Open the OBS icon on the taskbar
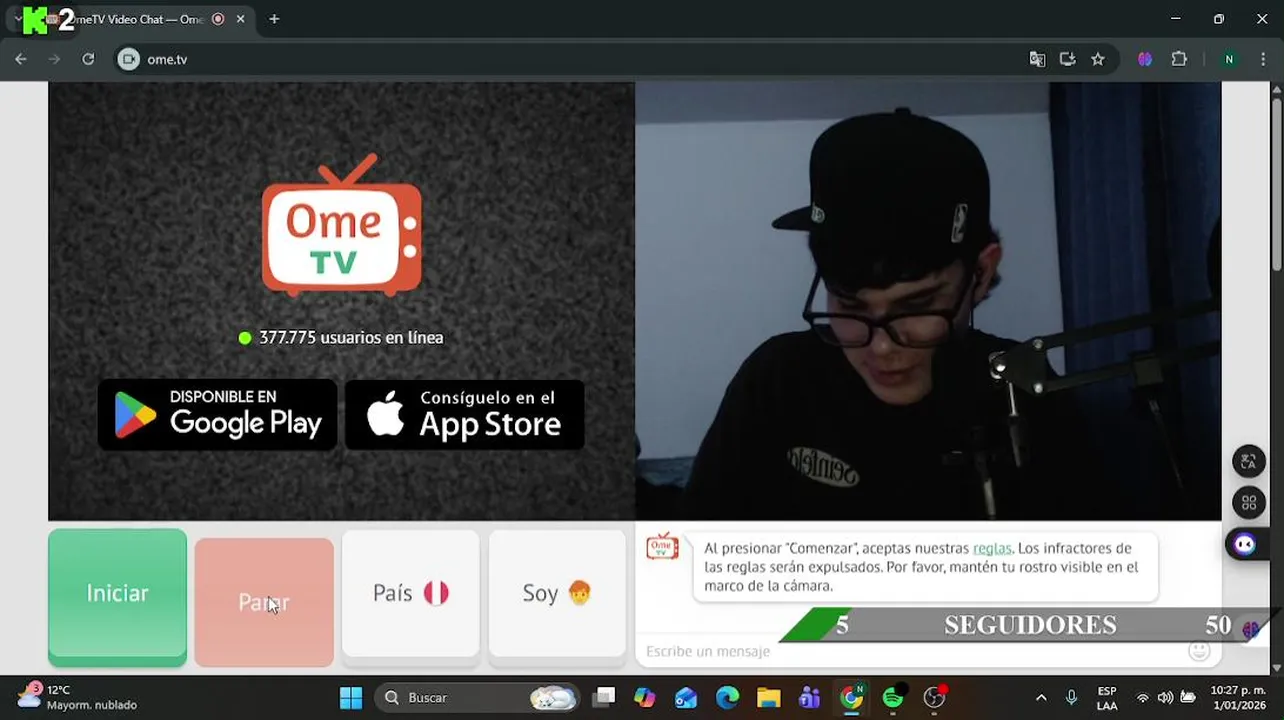Screen dimensions: 1284x720 [x=934, y=697]
